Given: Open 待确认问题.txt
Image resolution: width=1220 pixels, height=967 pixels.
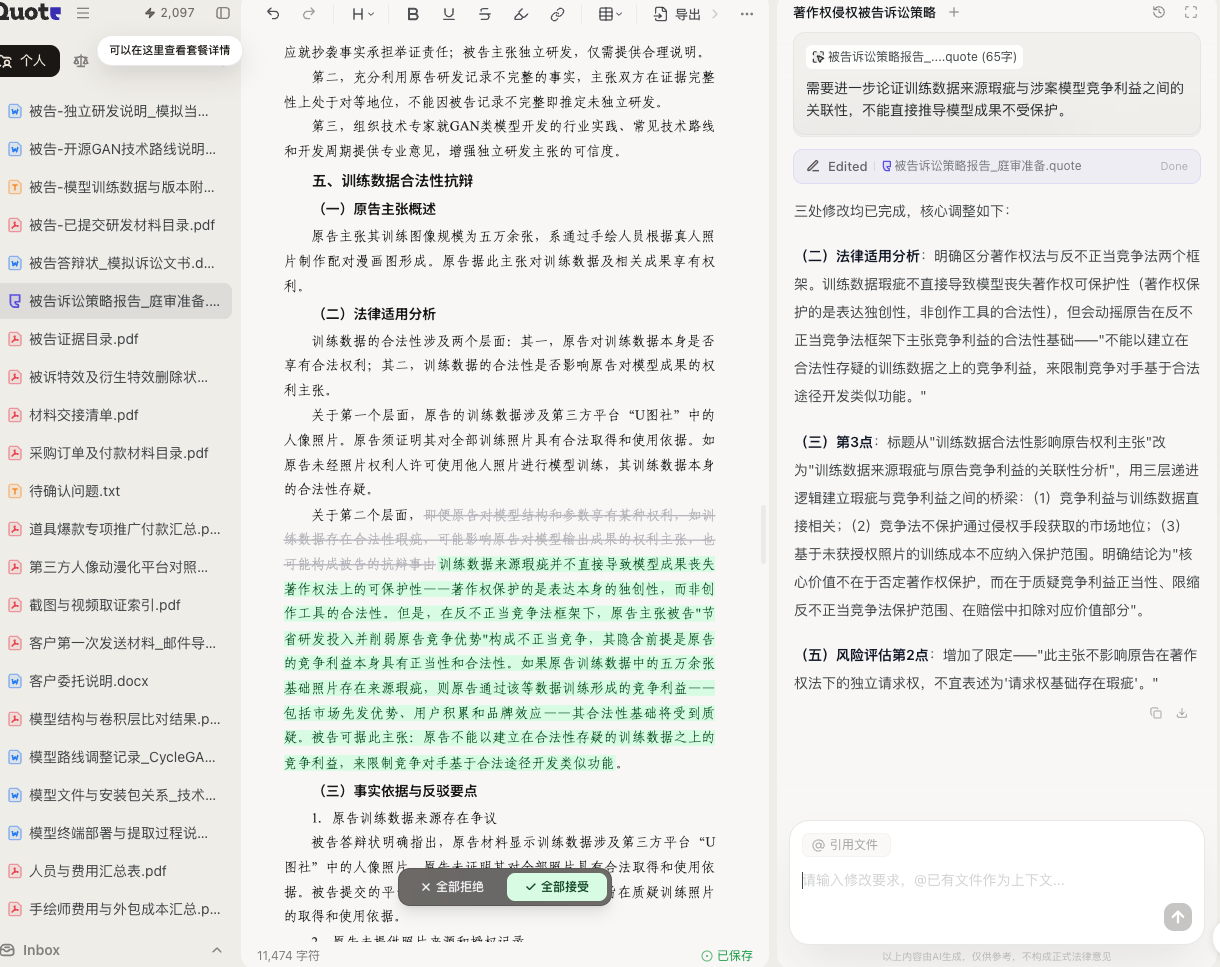Looking at the screenshot, I should (116, 491).
